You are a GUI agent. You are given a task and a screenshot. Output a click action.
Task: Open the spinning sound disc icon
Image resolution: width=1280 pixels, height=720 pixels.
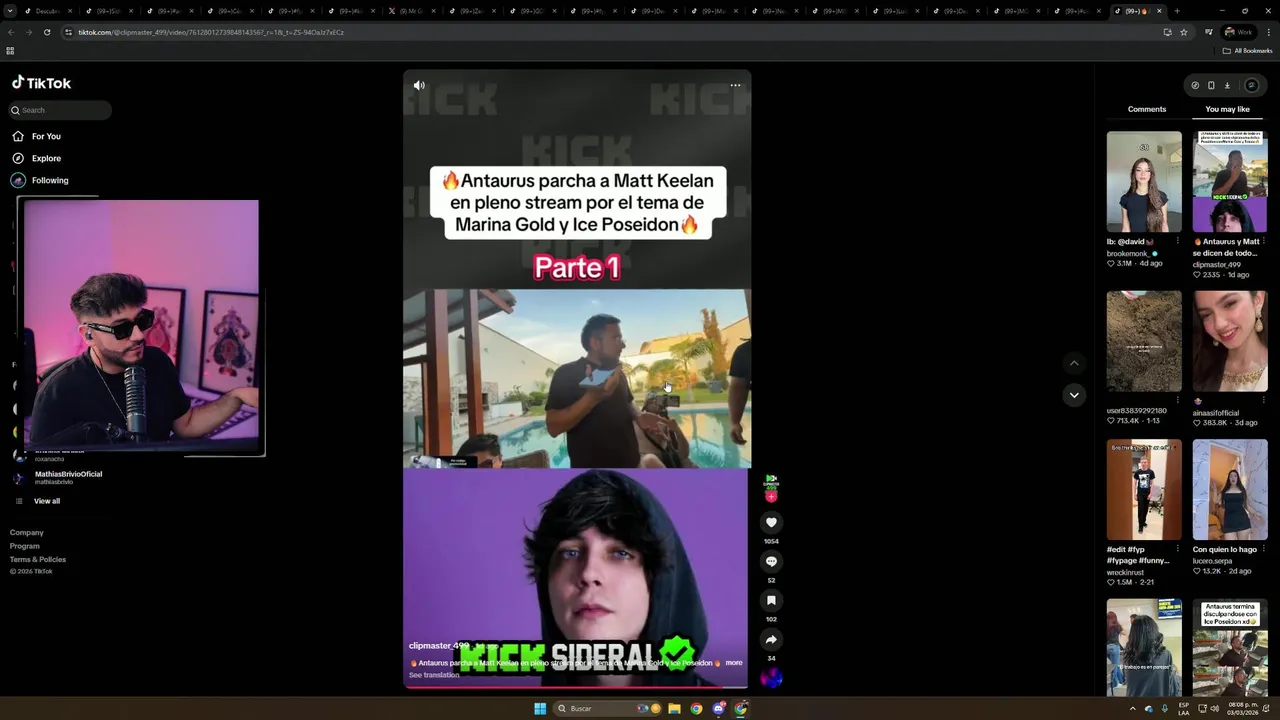[x=771, y=678]
